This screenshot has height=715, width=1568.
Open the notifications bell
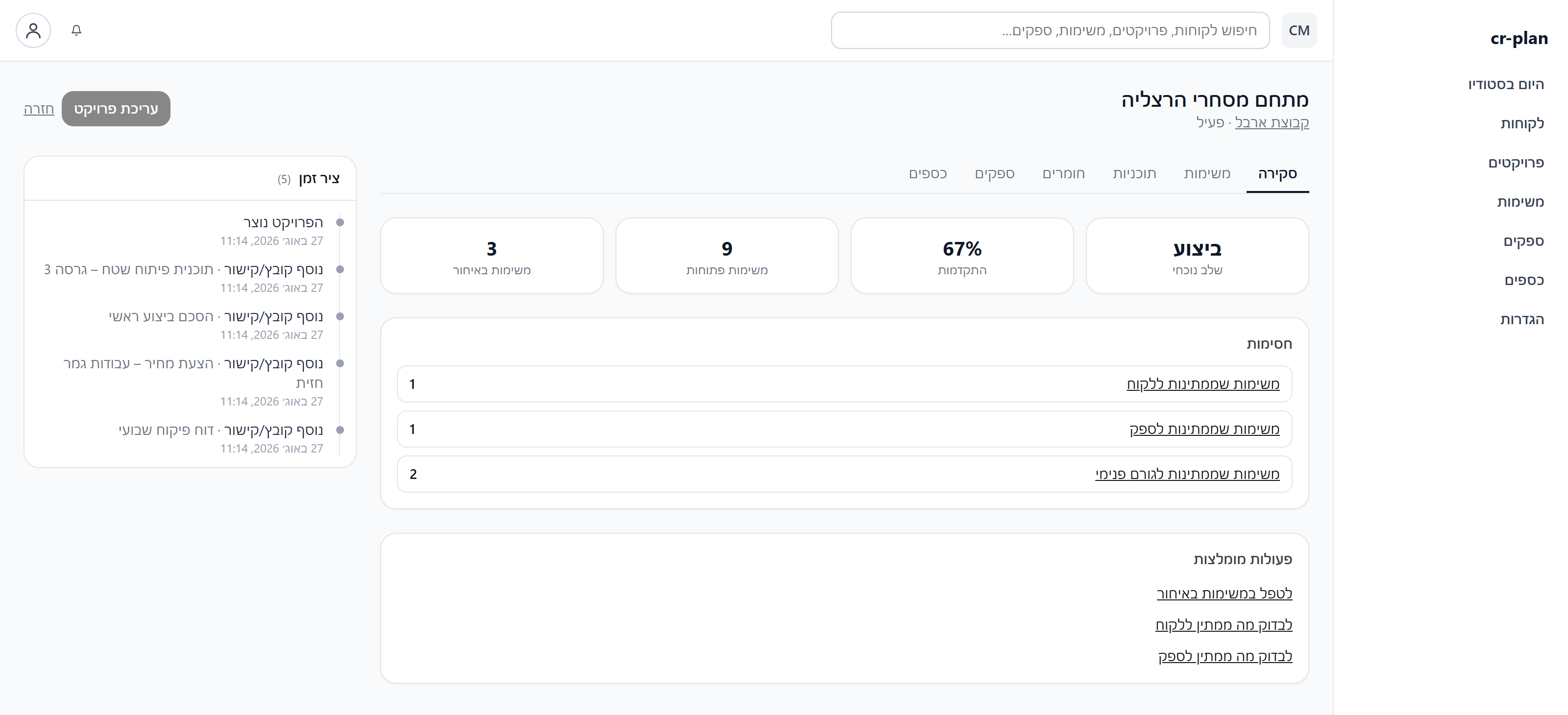[76, 30]
